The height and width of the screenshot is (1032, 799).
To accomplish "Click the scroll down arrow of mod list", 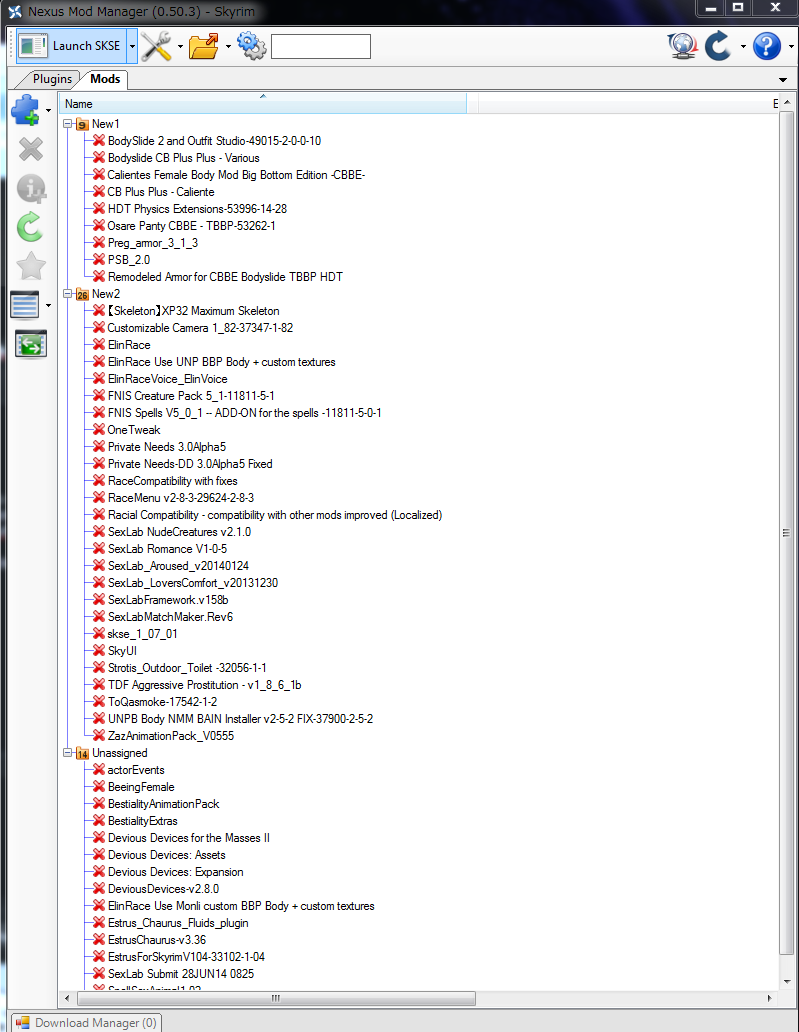I will pos(786,981).
